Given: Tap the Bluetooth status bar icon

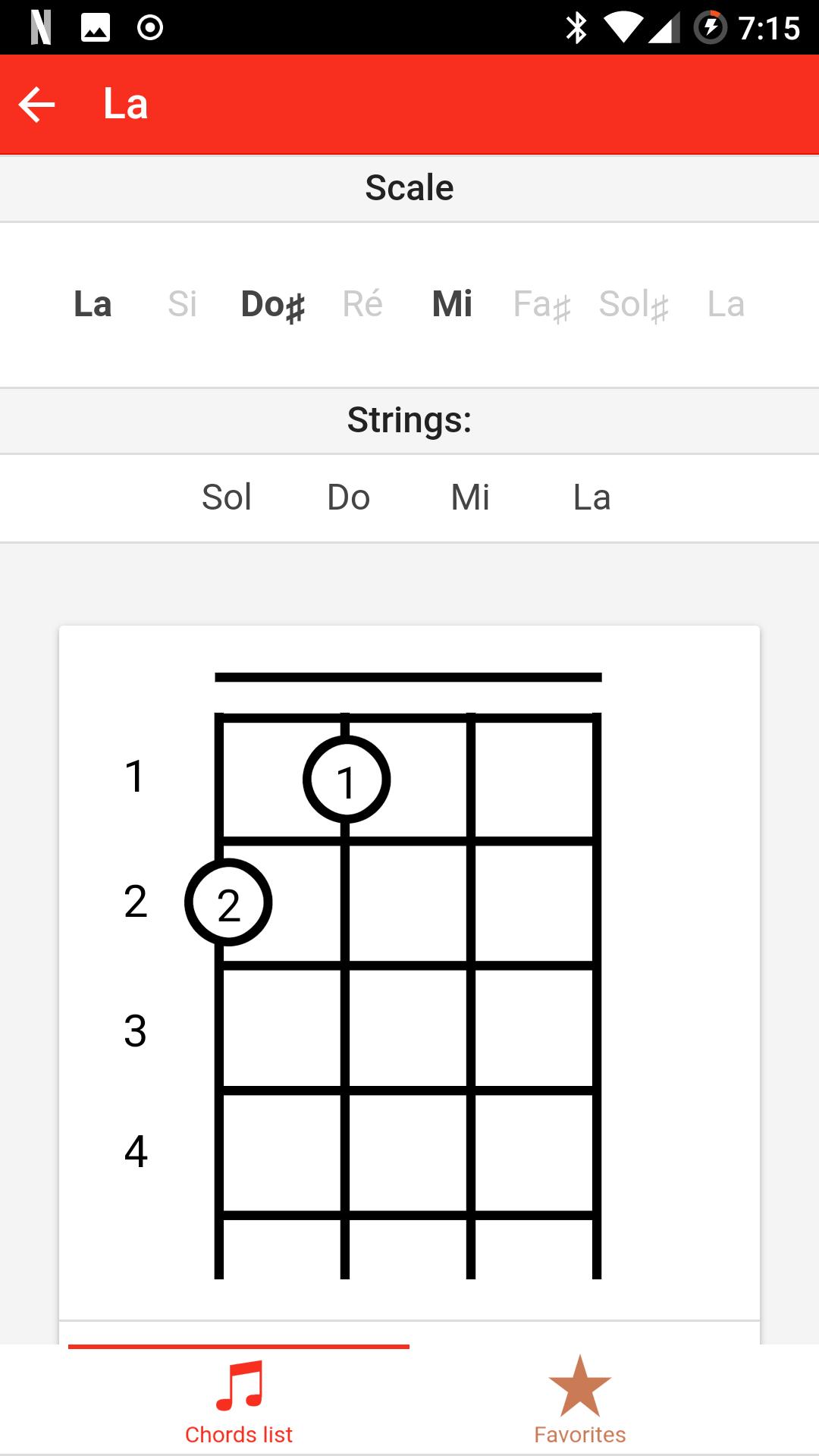Looking at the screenshot, I should tap(576, 28).
